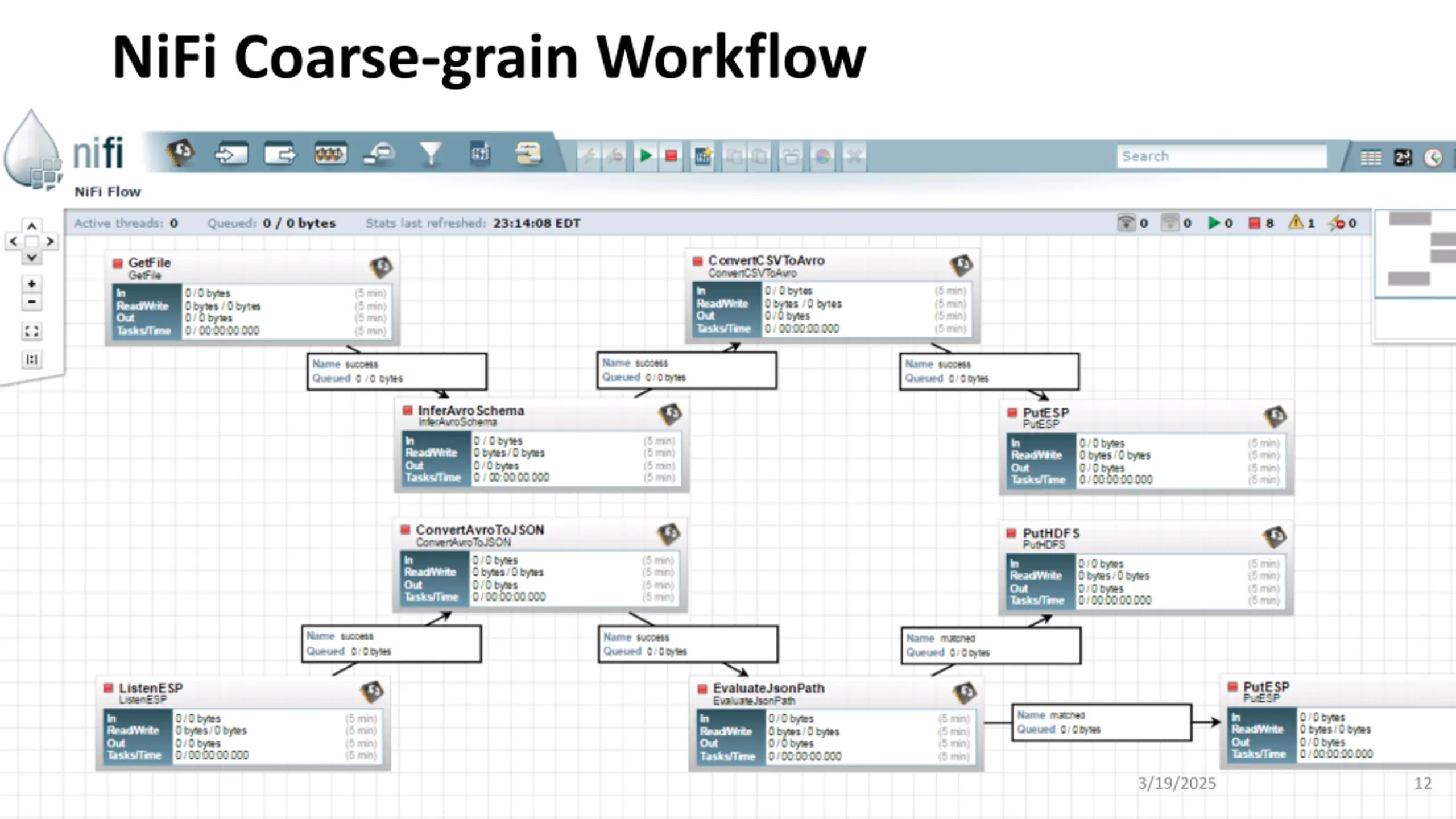The width and height of the screenshot is (1456, 819).
Task: Select the Processor tool in NiFi toolbar
Action: click(180, 153)
